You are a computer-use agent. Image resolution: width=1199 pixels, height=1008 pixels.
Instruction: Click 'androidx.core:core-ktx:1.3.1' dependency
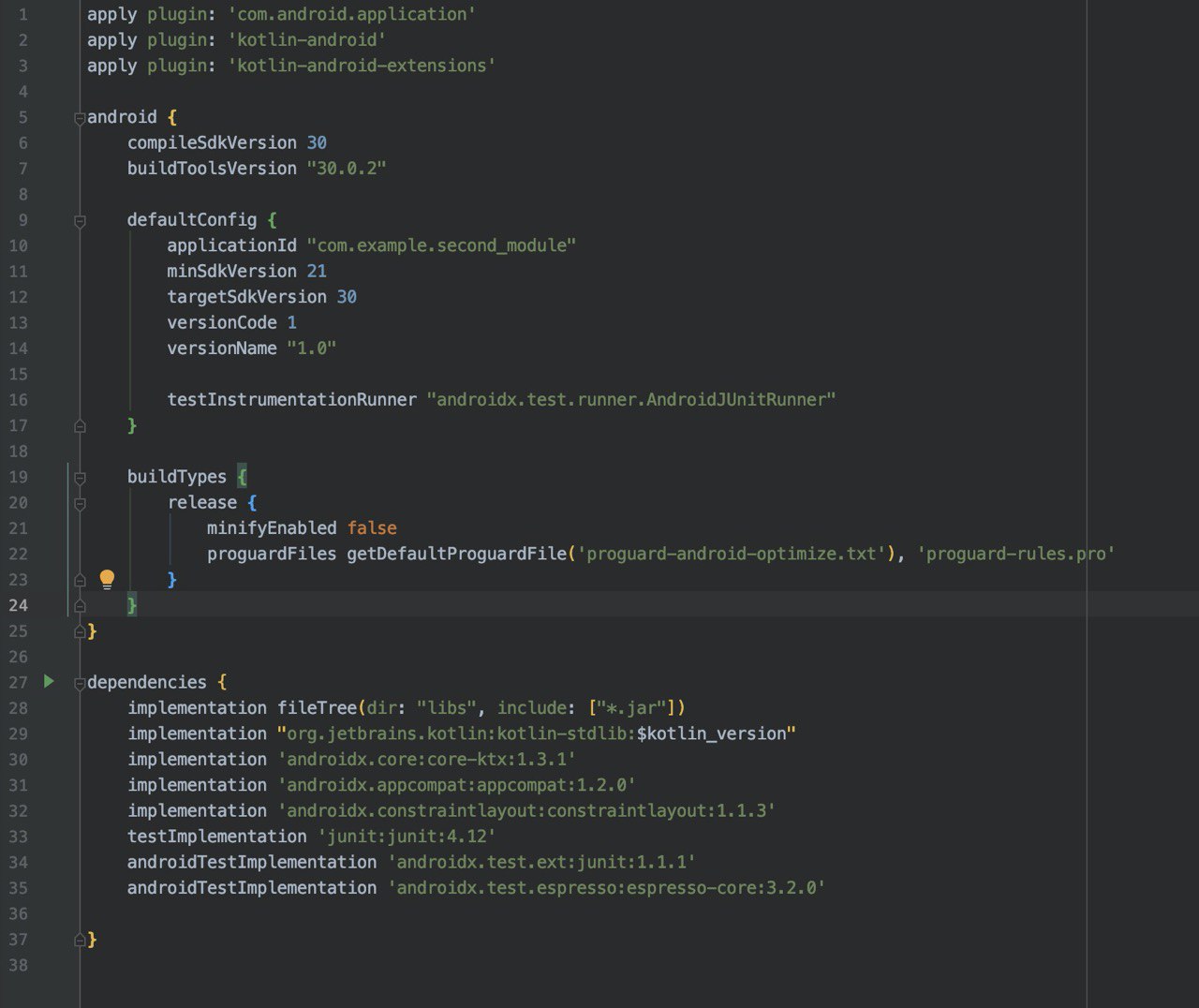426,760
